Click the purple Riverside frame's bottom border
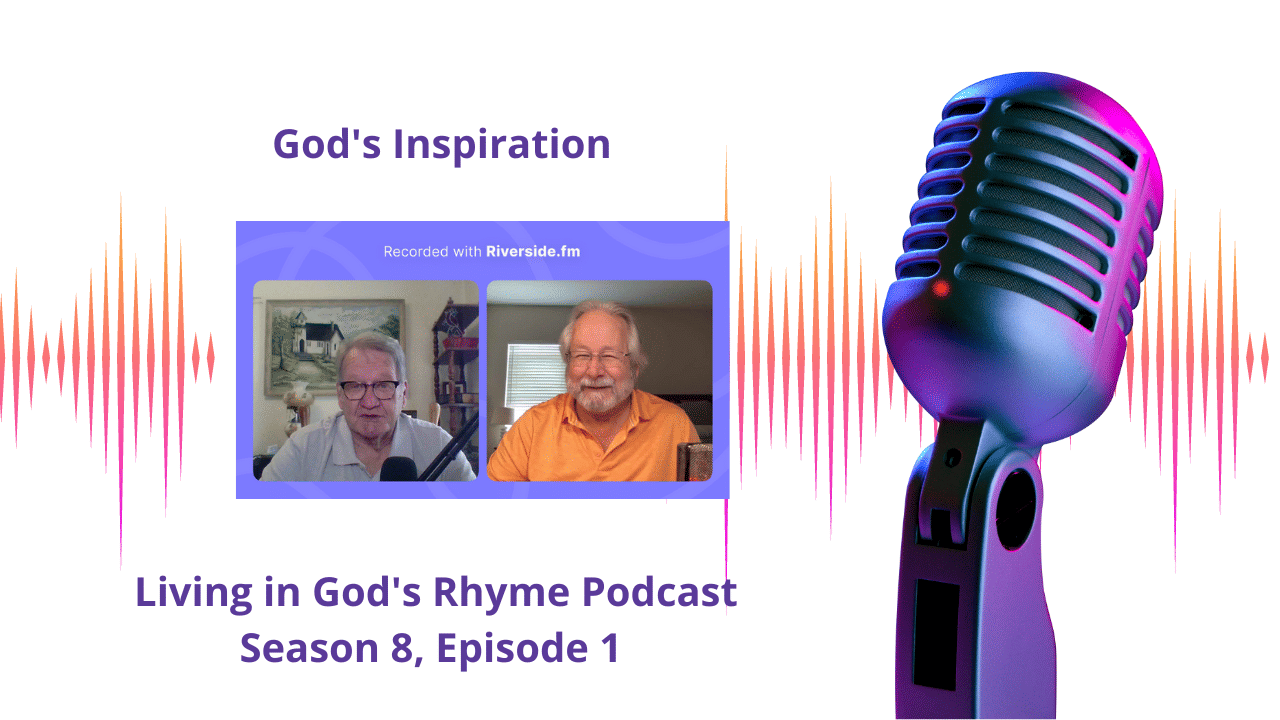Image resolution: width=1280 pixels, height=720 pixels. click(482, 490)
